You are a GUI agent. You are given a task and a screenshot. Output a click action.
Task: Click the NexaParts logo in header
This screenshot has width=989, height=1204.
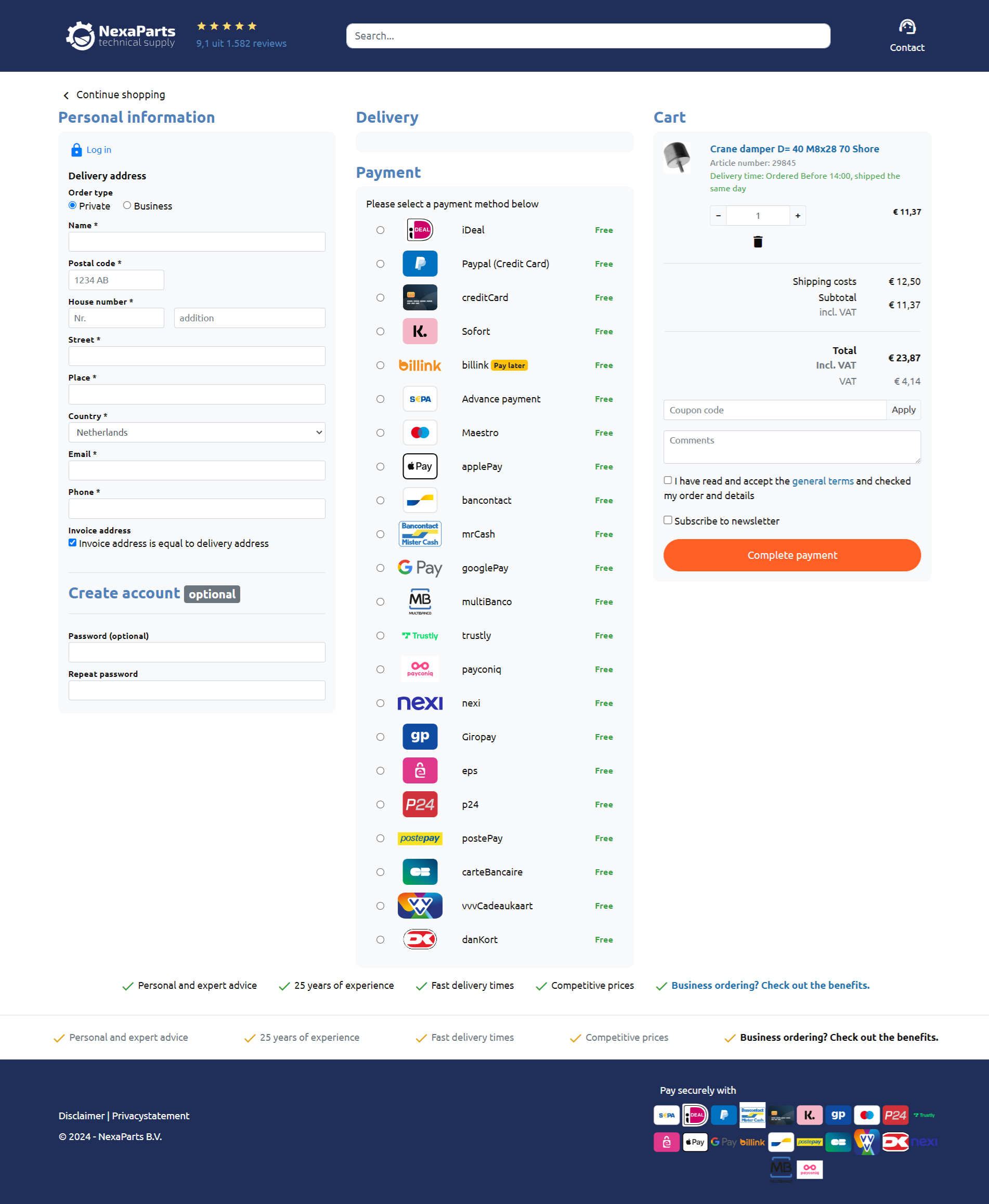[121, 36]
